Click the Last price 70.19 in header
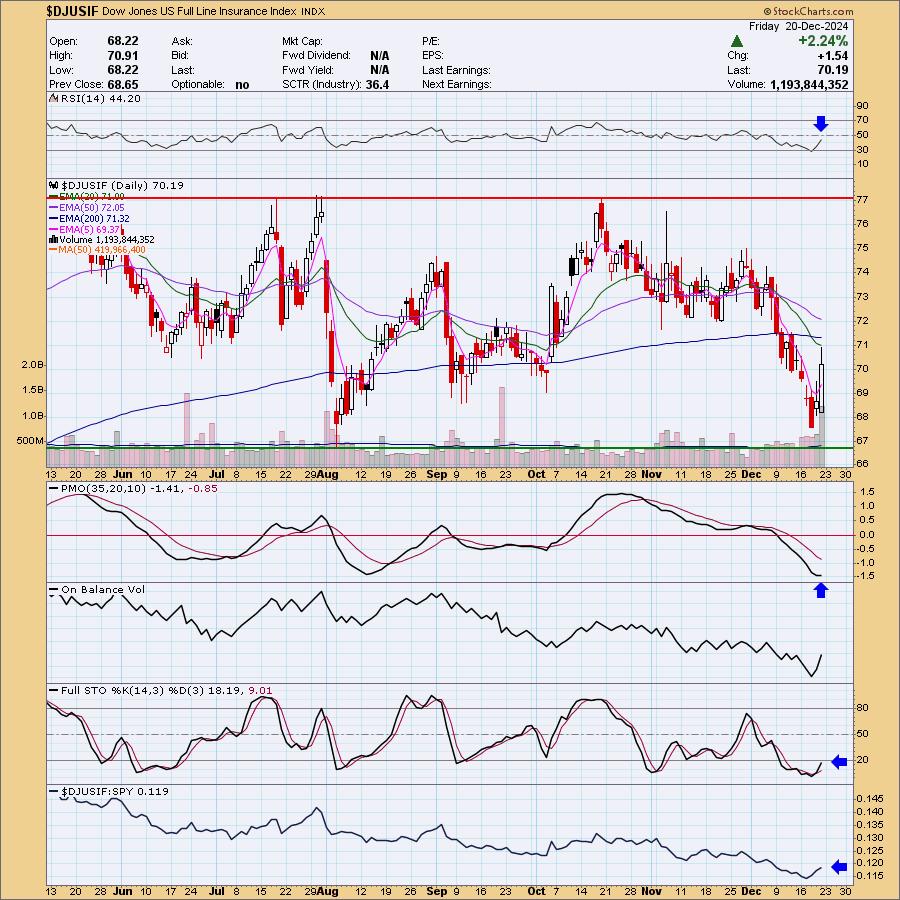Image resolution: width=900 pixels, height=900 pixels. pyautogui.click(x=832, y=70)
